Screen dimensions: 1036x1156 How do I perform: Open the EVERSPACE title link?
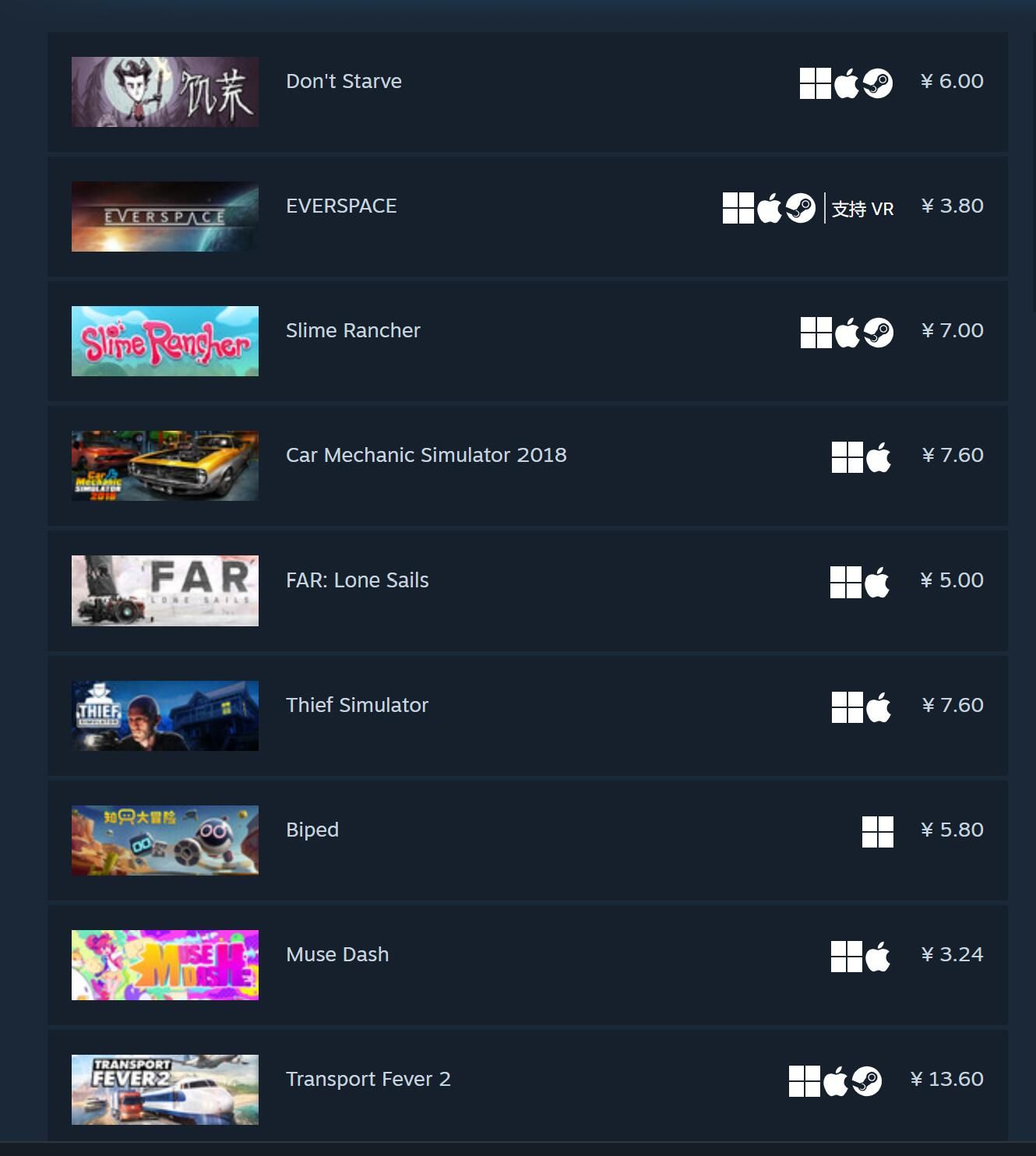point(341,206)
